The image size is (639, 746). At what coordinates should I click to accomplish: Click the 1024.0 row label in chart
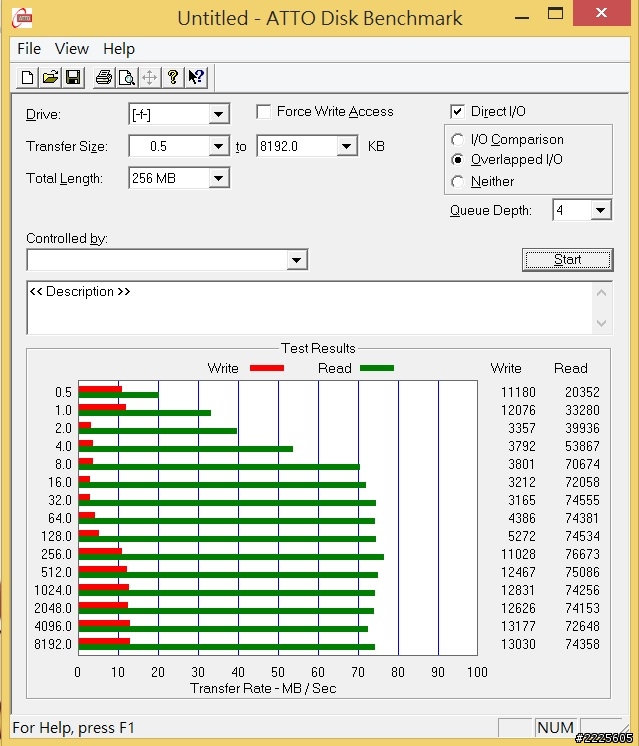coord(53,590)
